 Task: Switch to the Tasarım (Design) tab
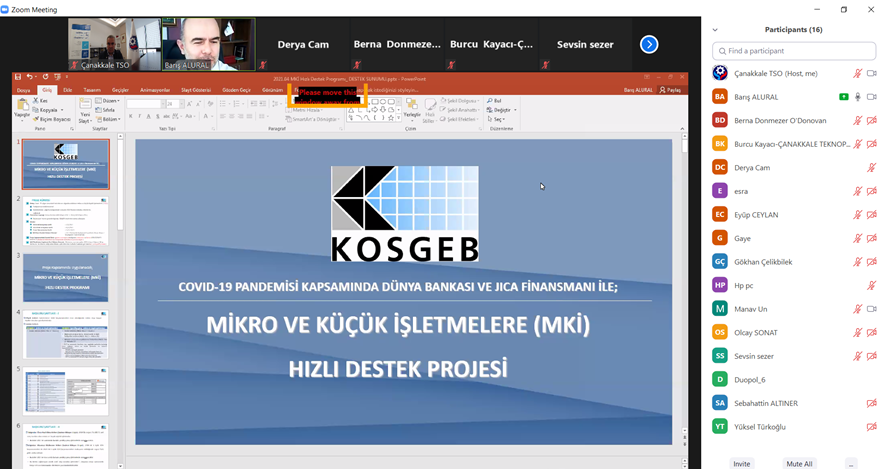(92, 90)
